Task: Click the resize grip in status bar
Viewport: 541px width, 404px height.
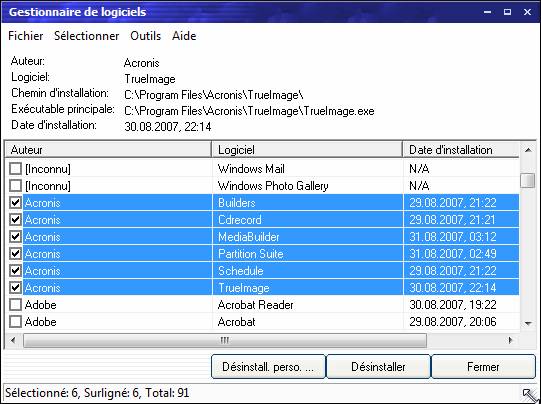Action: (x=530, y=394)
